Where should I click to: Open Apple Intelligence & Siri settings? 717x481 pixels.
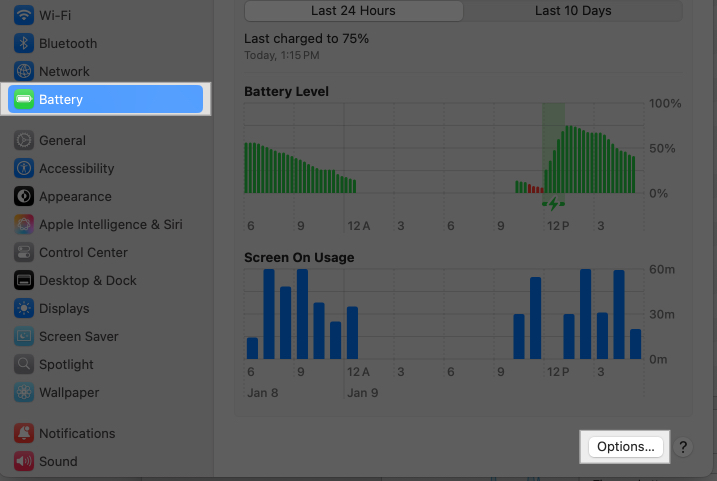(x=106, y=224)
